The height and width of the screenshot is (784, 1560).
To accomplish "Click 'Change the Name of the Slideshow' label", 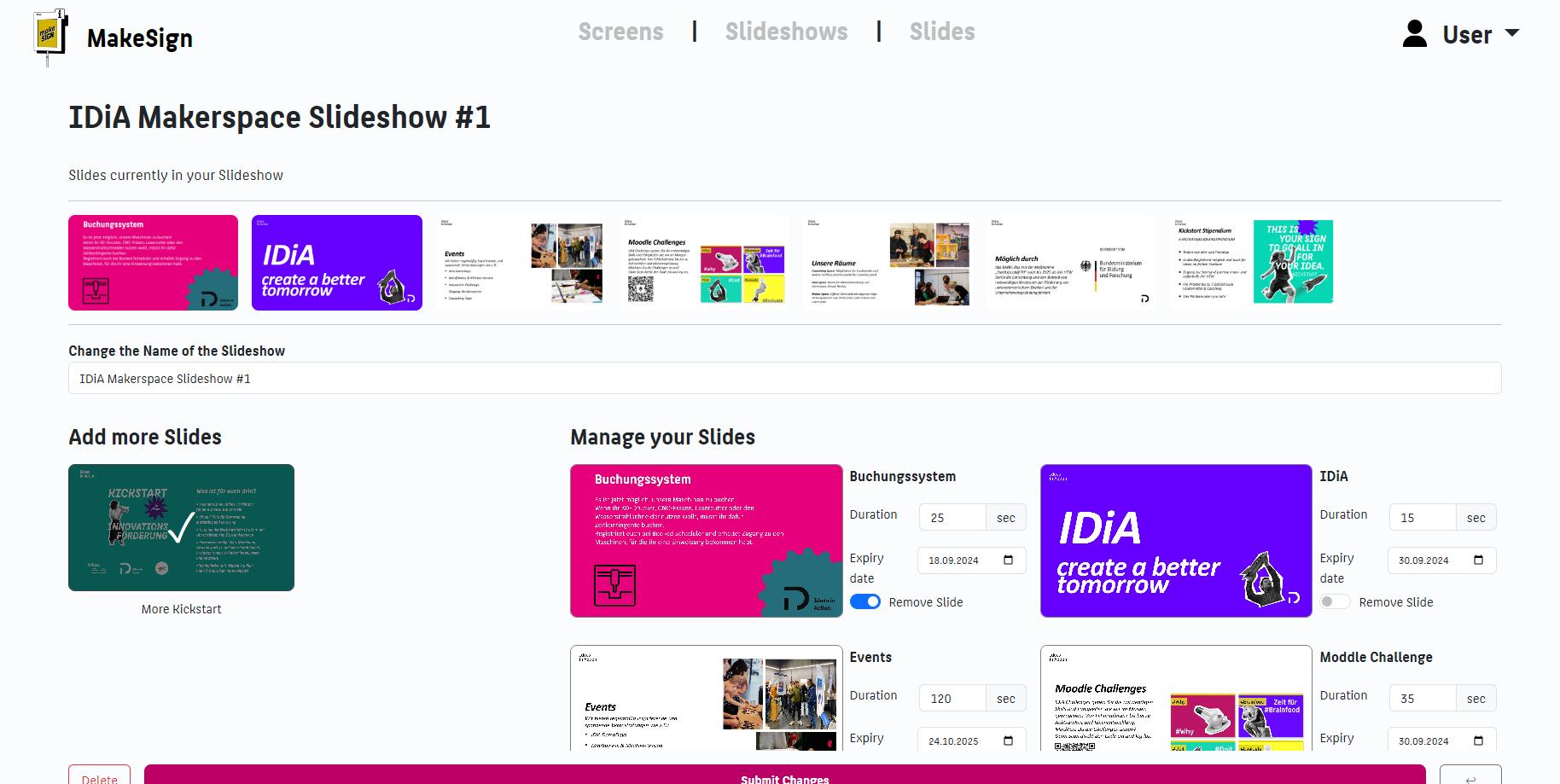I will point(177,351).
